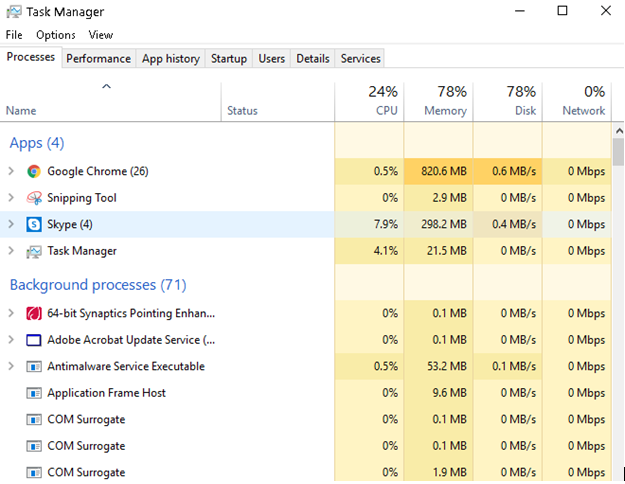Click the vertical scrollbar of the process list
Screen dimensions: 625x484
click(617, 300)
